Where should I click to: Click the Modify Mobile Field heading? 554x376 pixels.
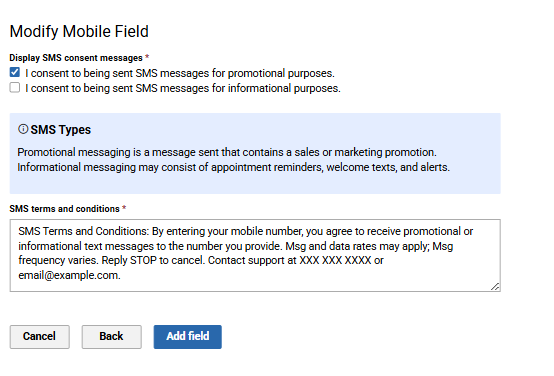pos(79,31)
